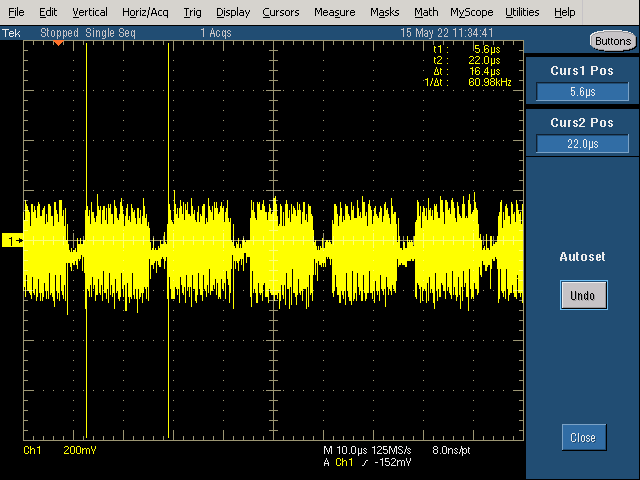Screen dimensions: 640x480
Task: Open the Utilities menu
Action: coord(522,12)
